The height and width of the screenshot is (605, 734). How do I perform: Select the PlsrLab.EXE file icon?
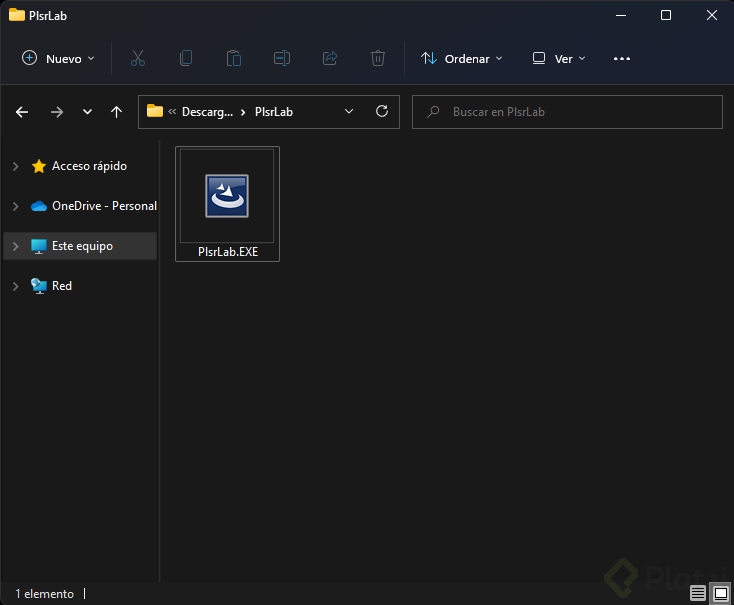coord(227,196)
